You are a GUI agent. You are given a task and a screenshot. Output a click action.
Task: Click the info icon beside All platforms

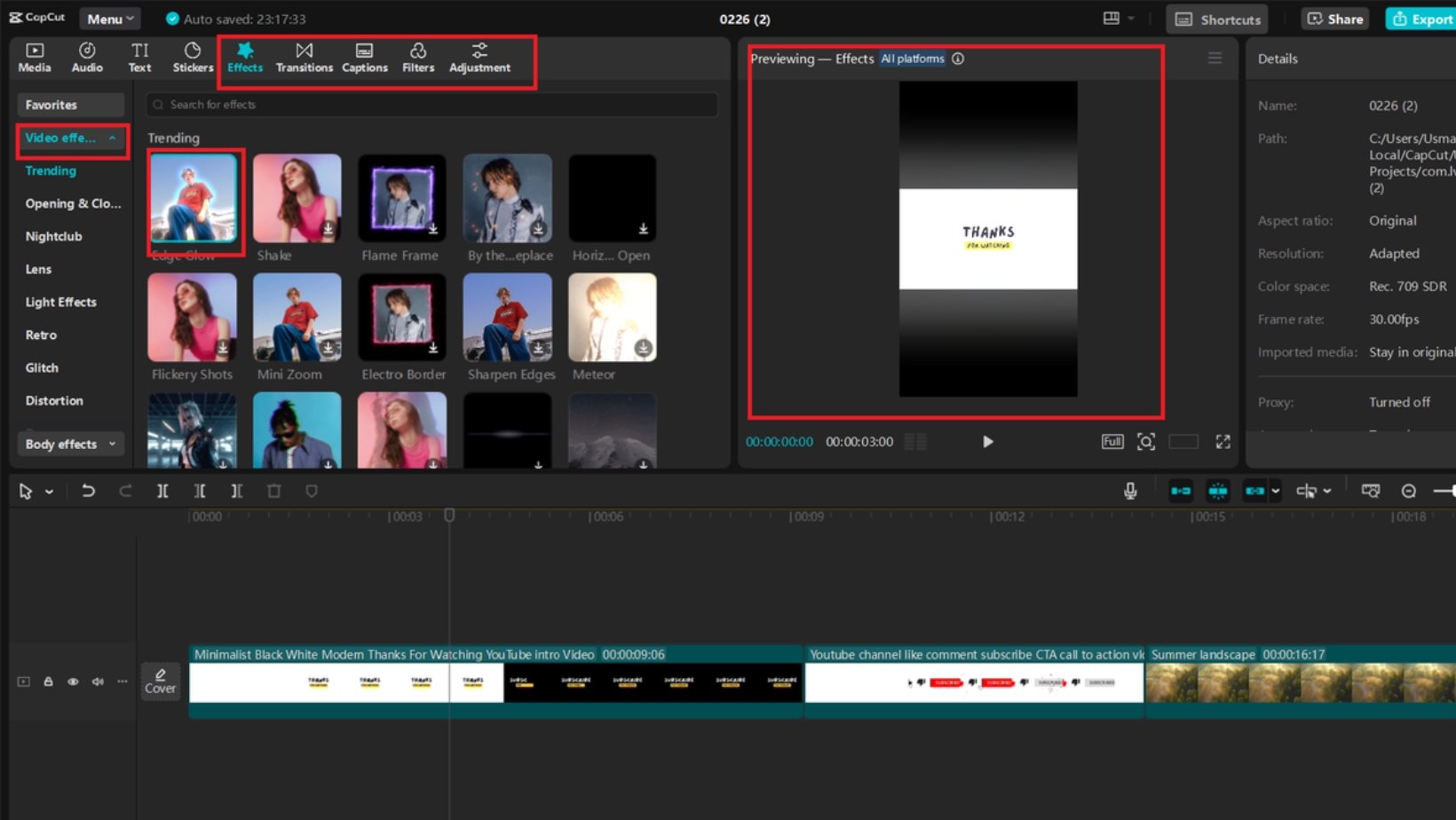click(x=958, y=59)
